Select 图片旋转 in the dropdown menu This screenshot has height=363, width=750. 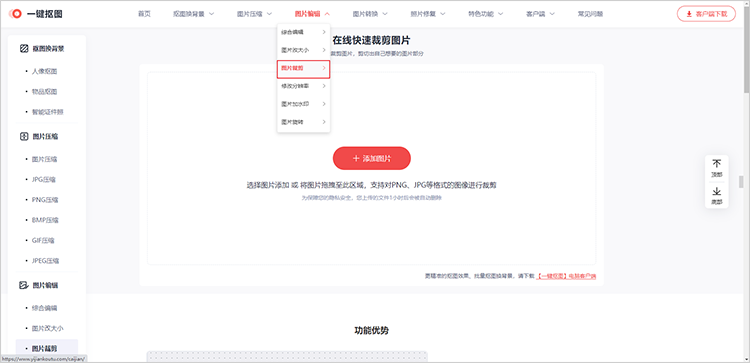pyautogui.click(x=304, y=122)
